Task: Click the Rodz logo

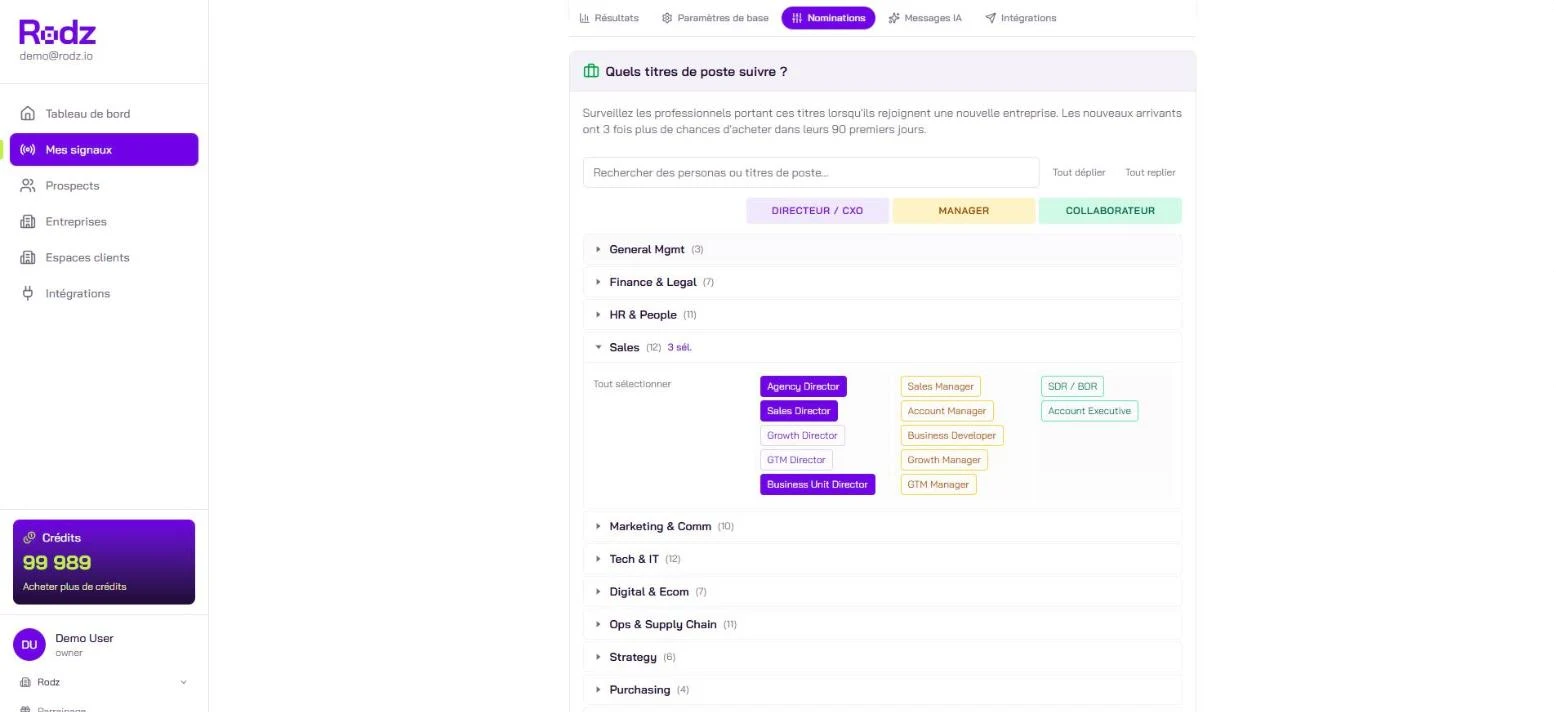Action: click(57, 33)
